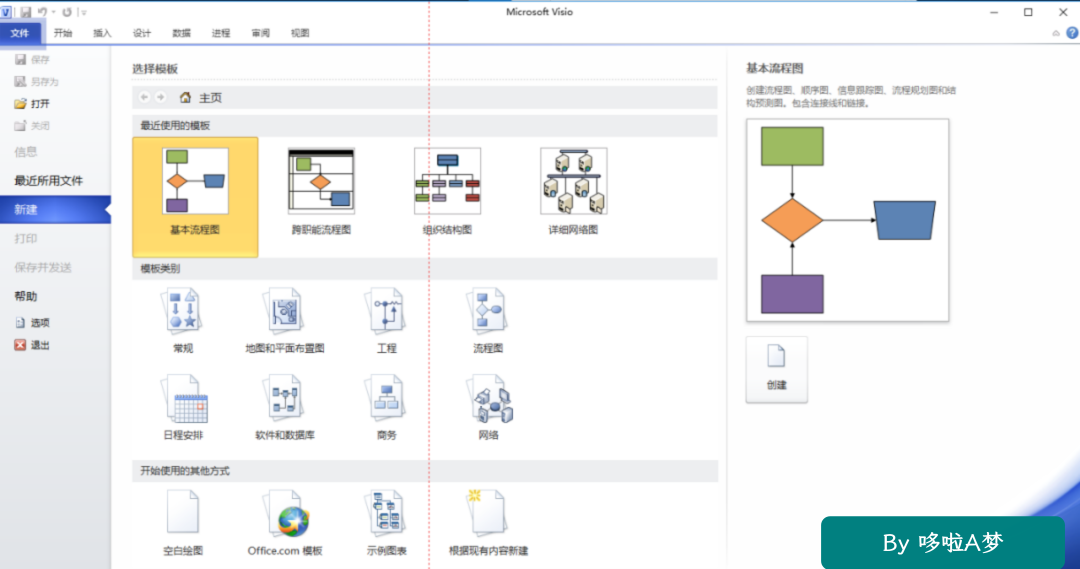Open the 商务 template category
Image resolution: width=1080 pixels, height=569 pixels.
[386, 408]
